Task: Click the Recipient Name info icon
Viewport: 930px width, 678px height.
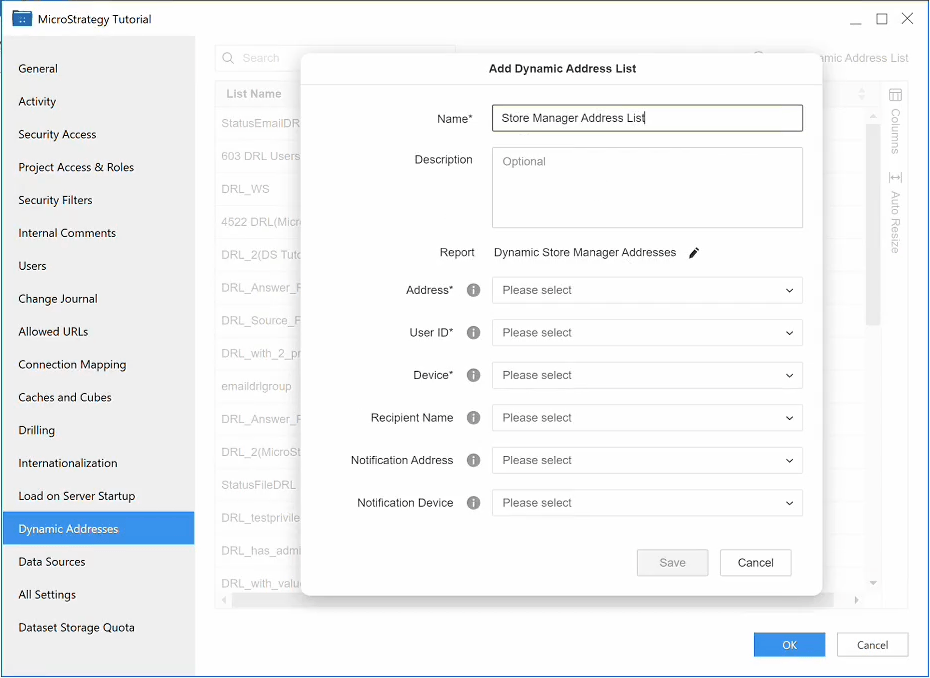Action: point(473,418)
